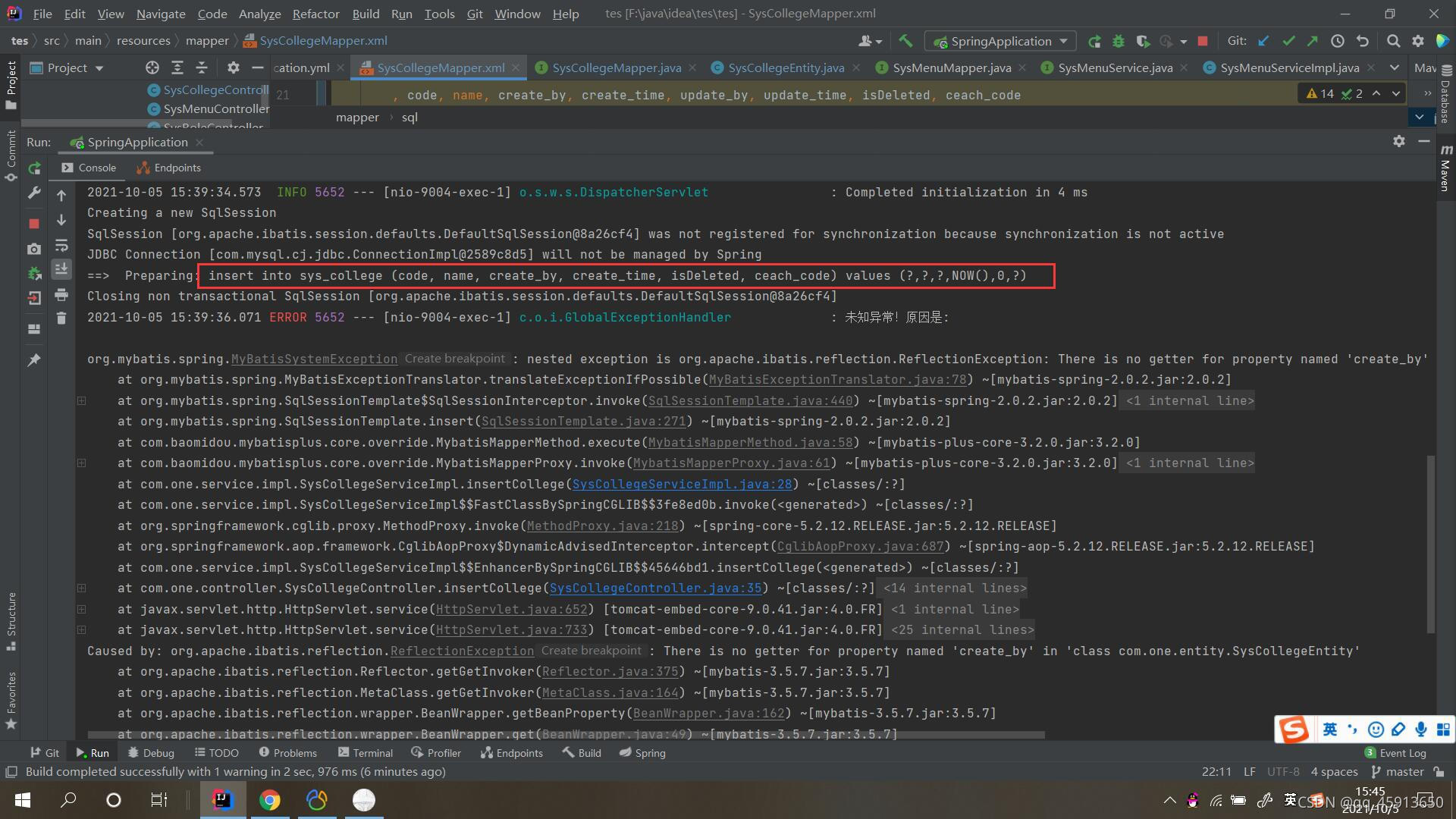This screenshot has height=819, width=1456.
Task: Clear console with the trash icon
Action: tap(61, 318)
